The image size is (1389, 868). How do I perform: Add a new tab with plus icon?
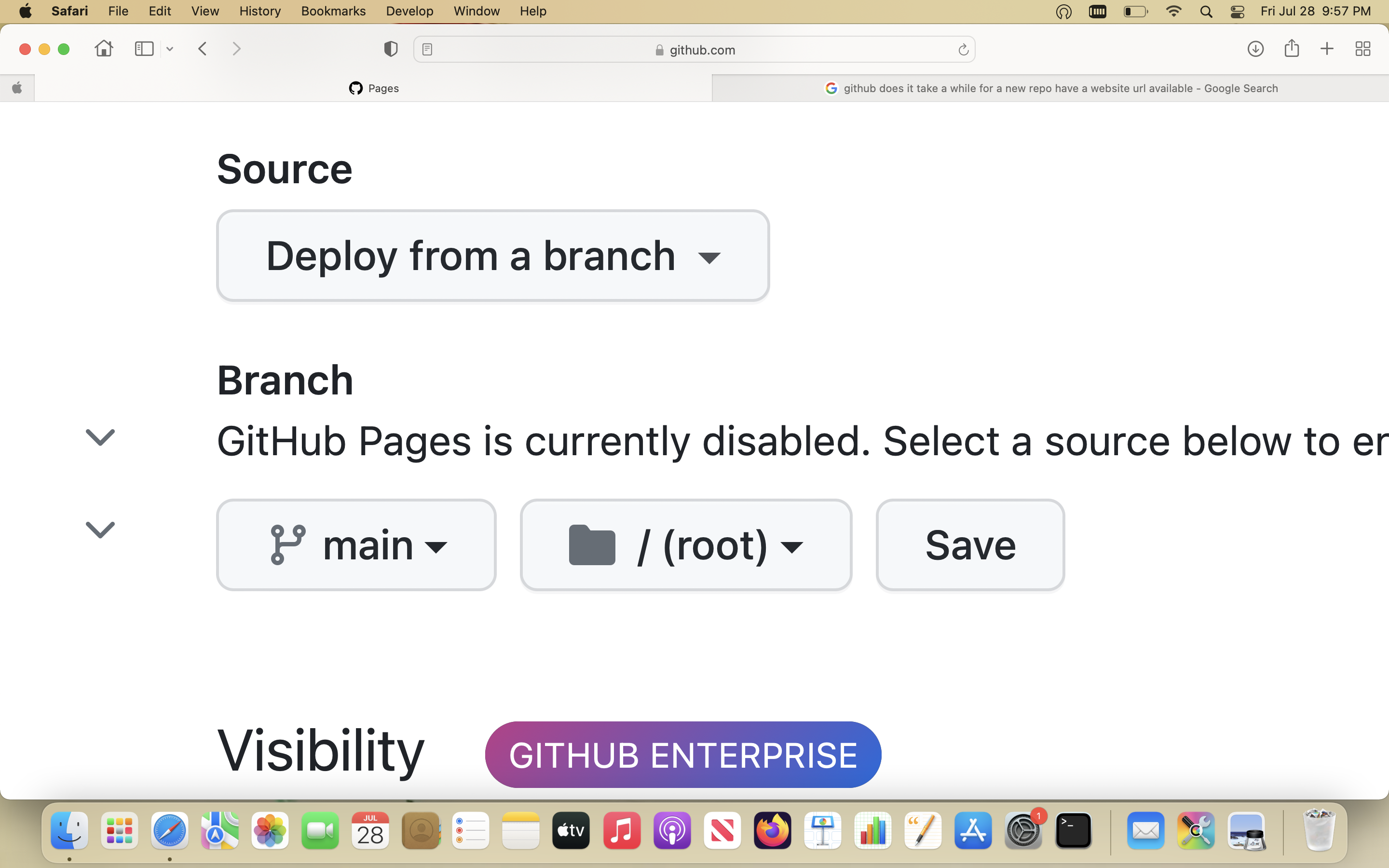1327,49
